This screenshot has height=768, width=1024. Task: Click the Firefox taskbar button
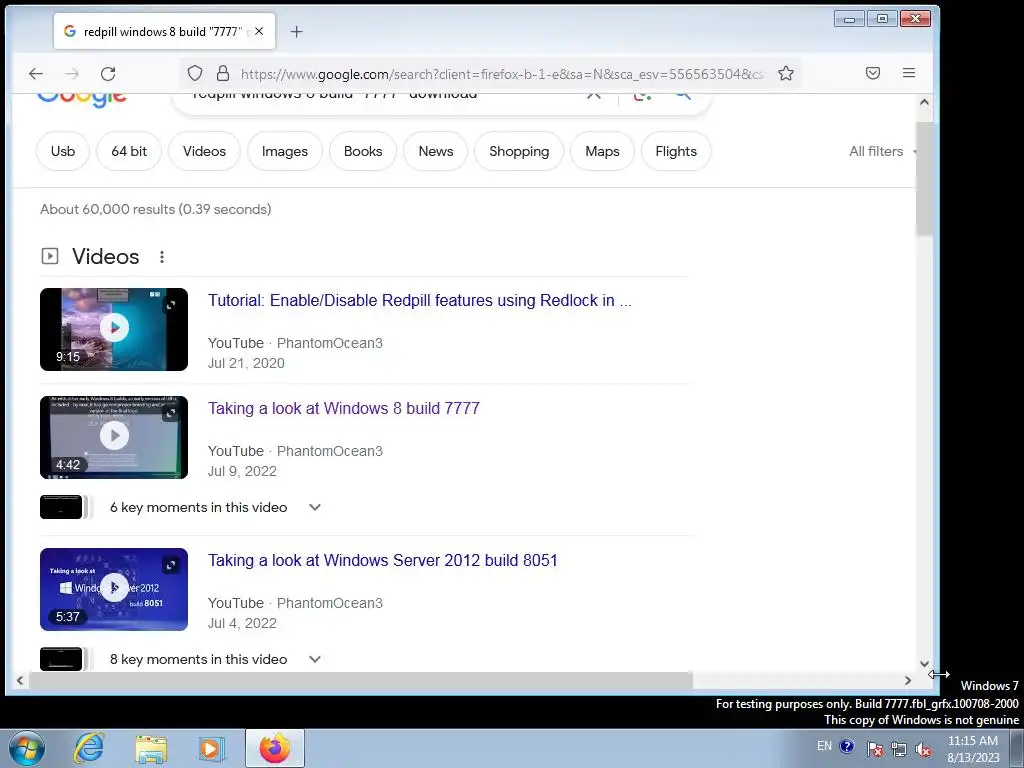(x=275, y=748)
